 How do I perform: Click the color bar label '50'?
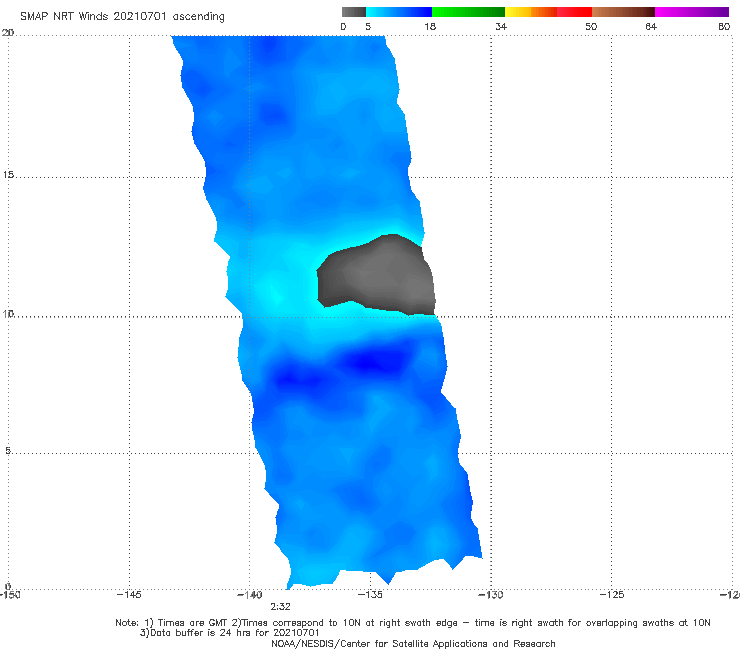pyautogui.click(x=591, y=26)
